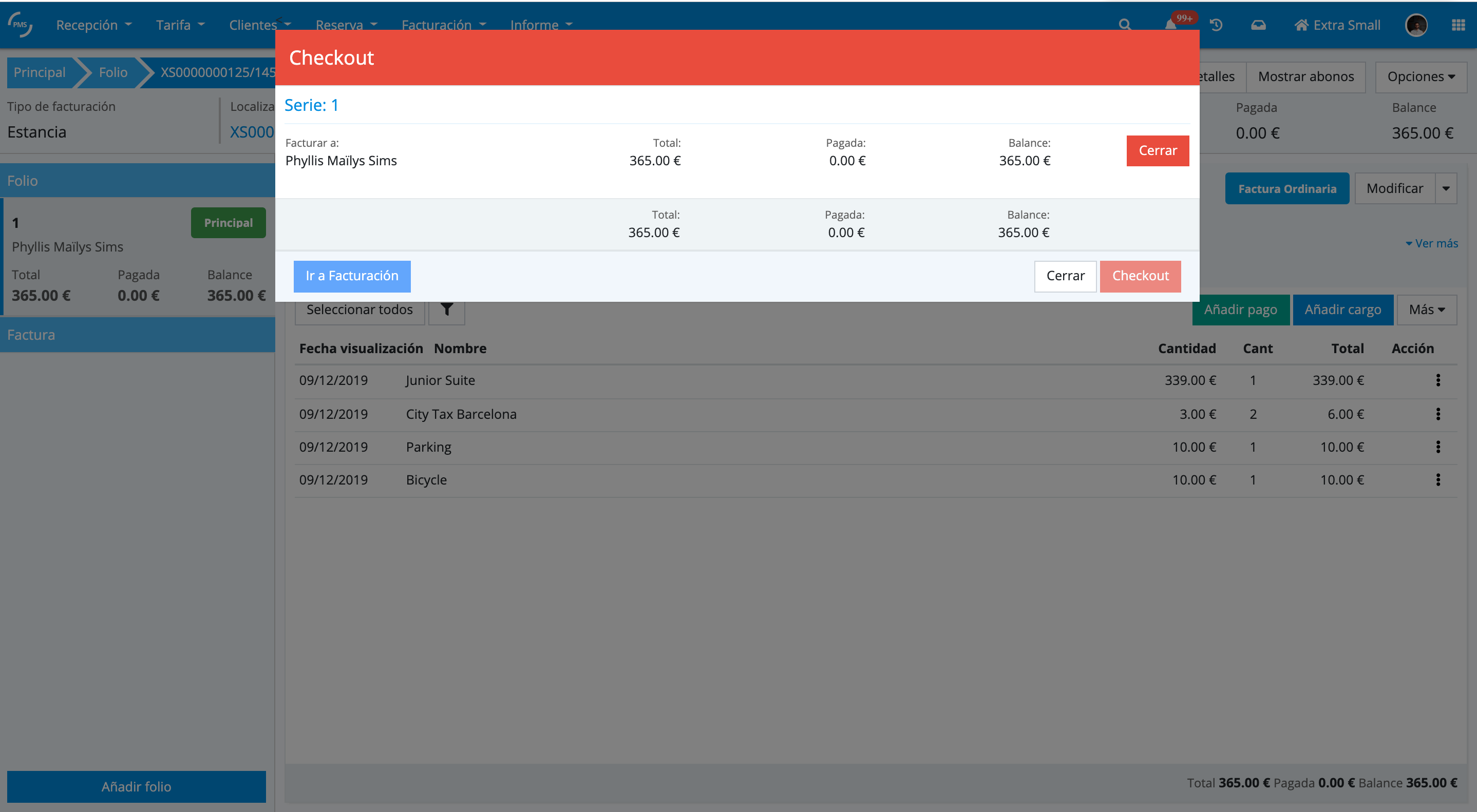This screenshot has width=1477, height=812.
Task: Click the search magnifier icon
Action: 1124,25
